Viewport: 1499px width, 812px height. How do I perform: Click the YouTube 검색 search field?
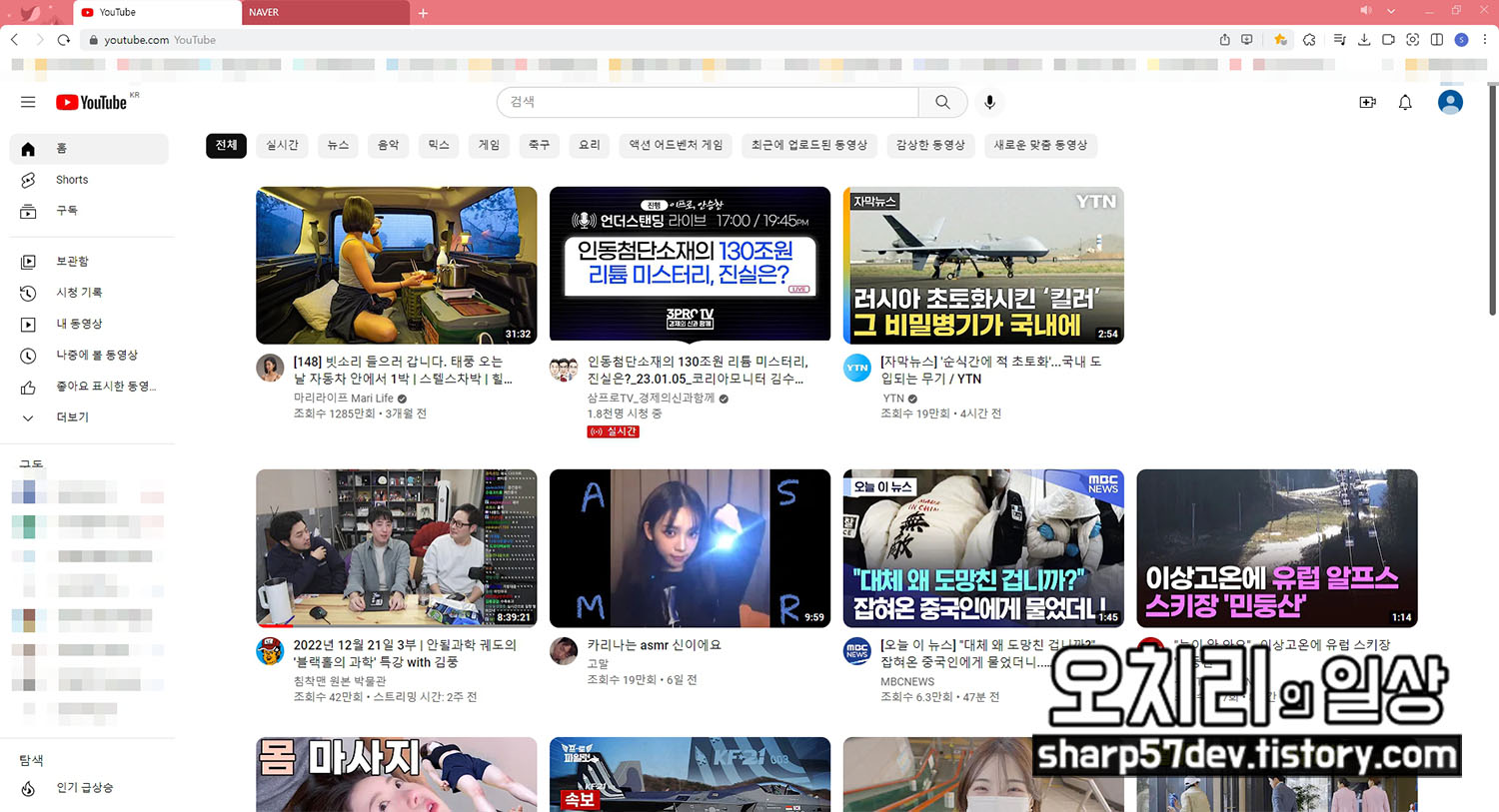[708, 102]
